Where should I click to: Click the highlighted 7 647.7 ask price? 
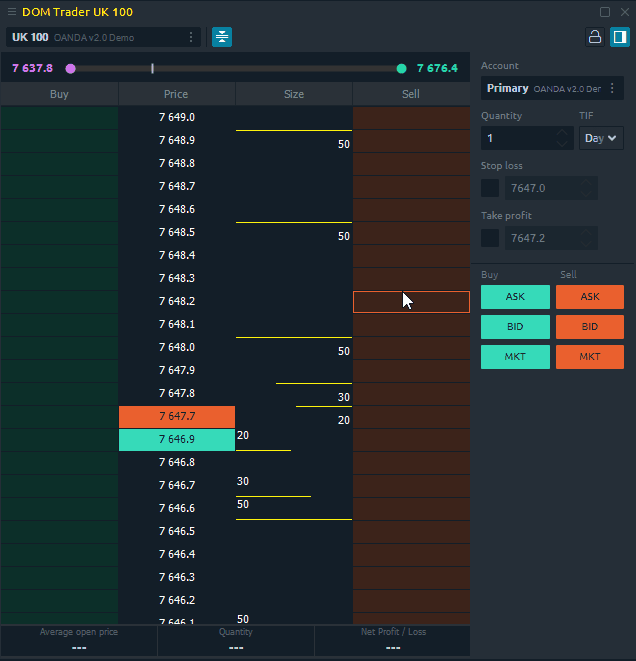click(x=176, y=417)
